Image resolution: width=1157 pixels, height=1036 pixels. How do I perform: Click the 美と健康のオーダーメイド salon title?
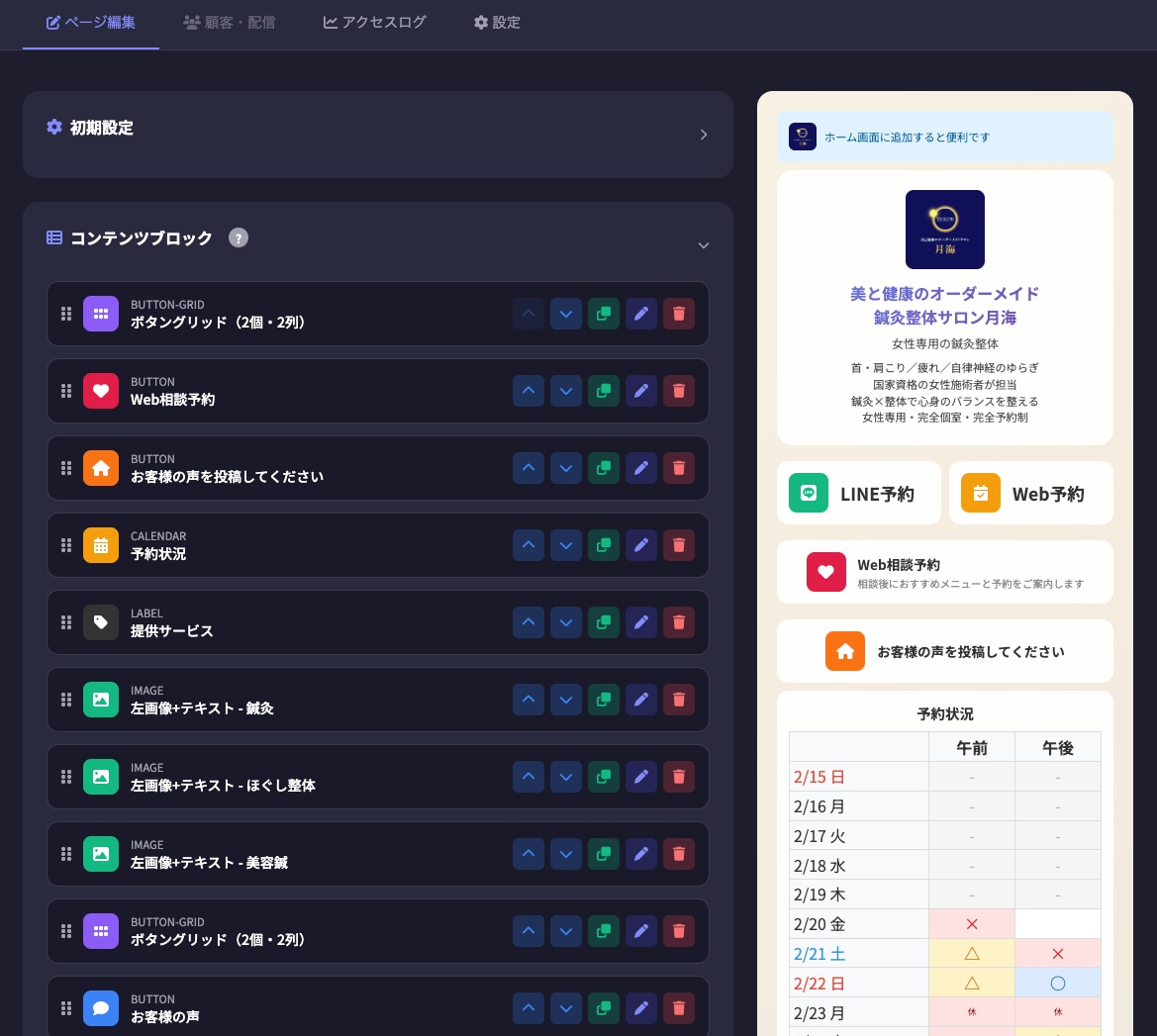pos(945,306)
